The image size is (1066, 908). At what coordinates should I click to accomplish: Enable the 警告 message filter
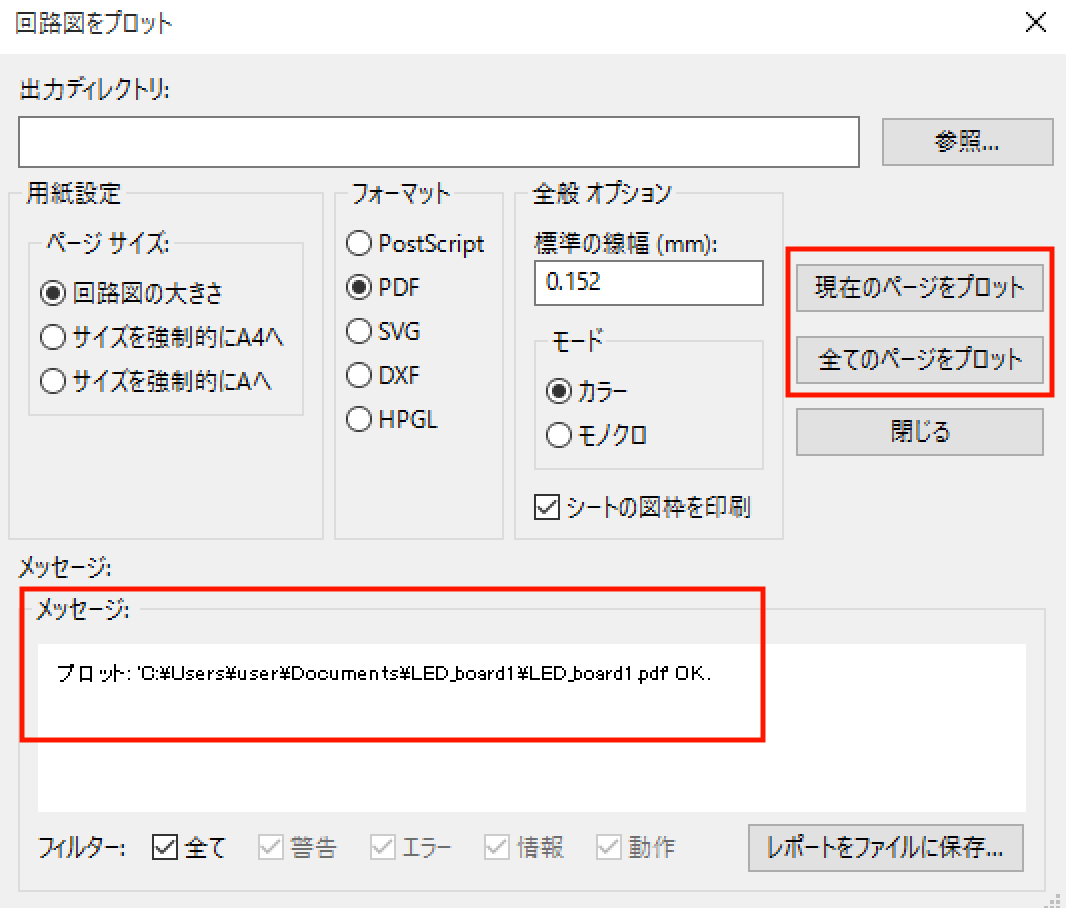point(269,847)
